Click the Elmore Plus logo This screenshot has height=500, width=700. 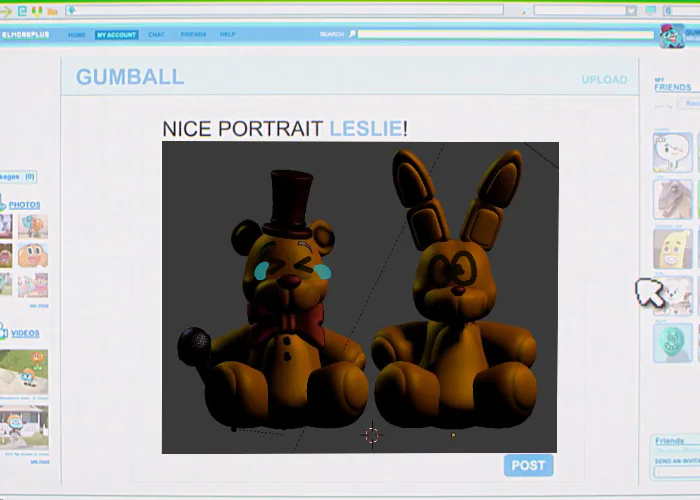pyautogui.click(x=25, y=35)
